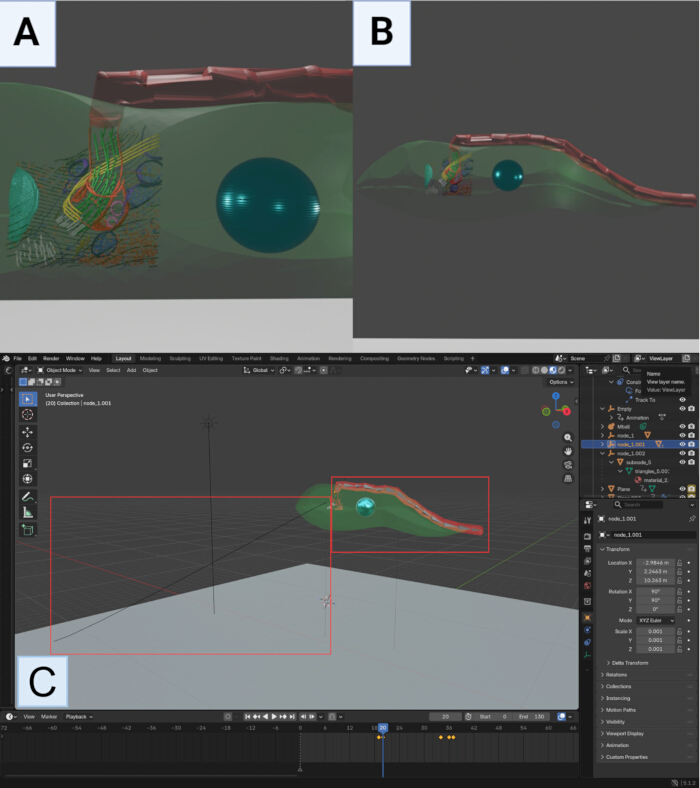Open the Object Data properties tab
Viewport: 700px width, 788px height.
click(587, 655)
